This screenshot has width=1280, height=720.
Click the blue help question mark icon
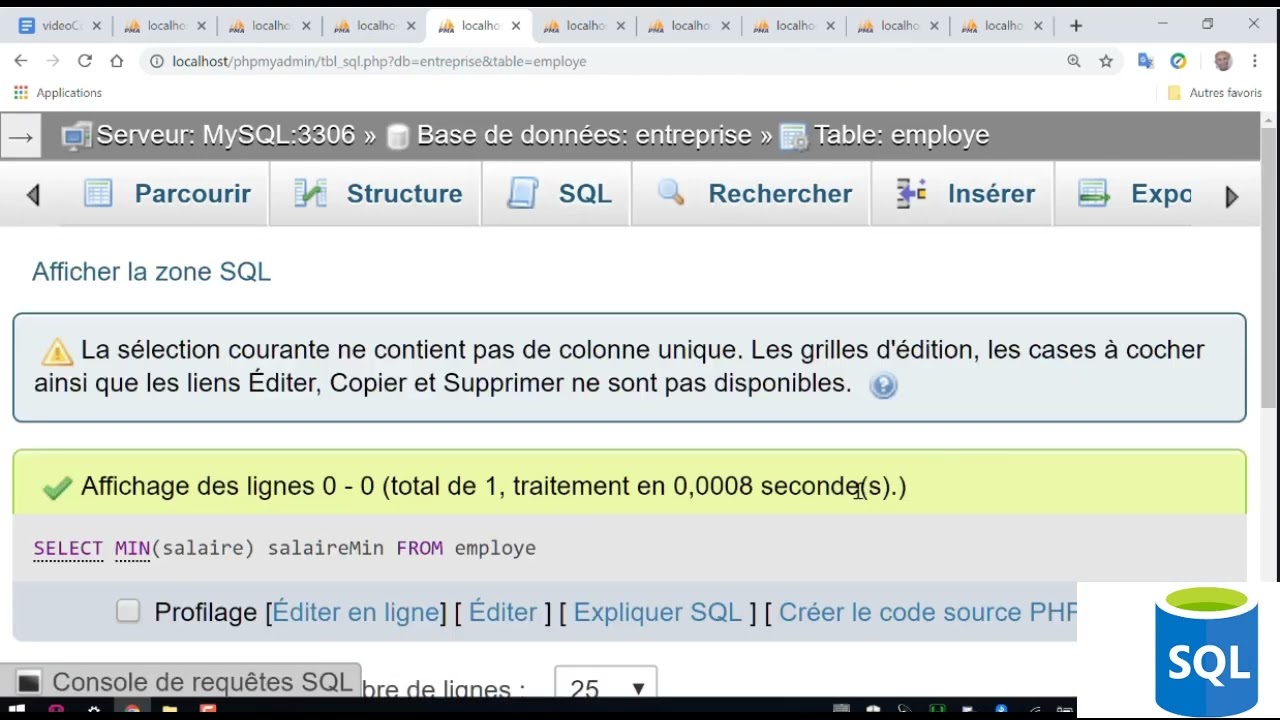coord(883,386)
